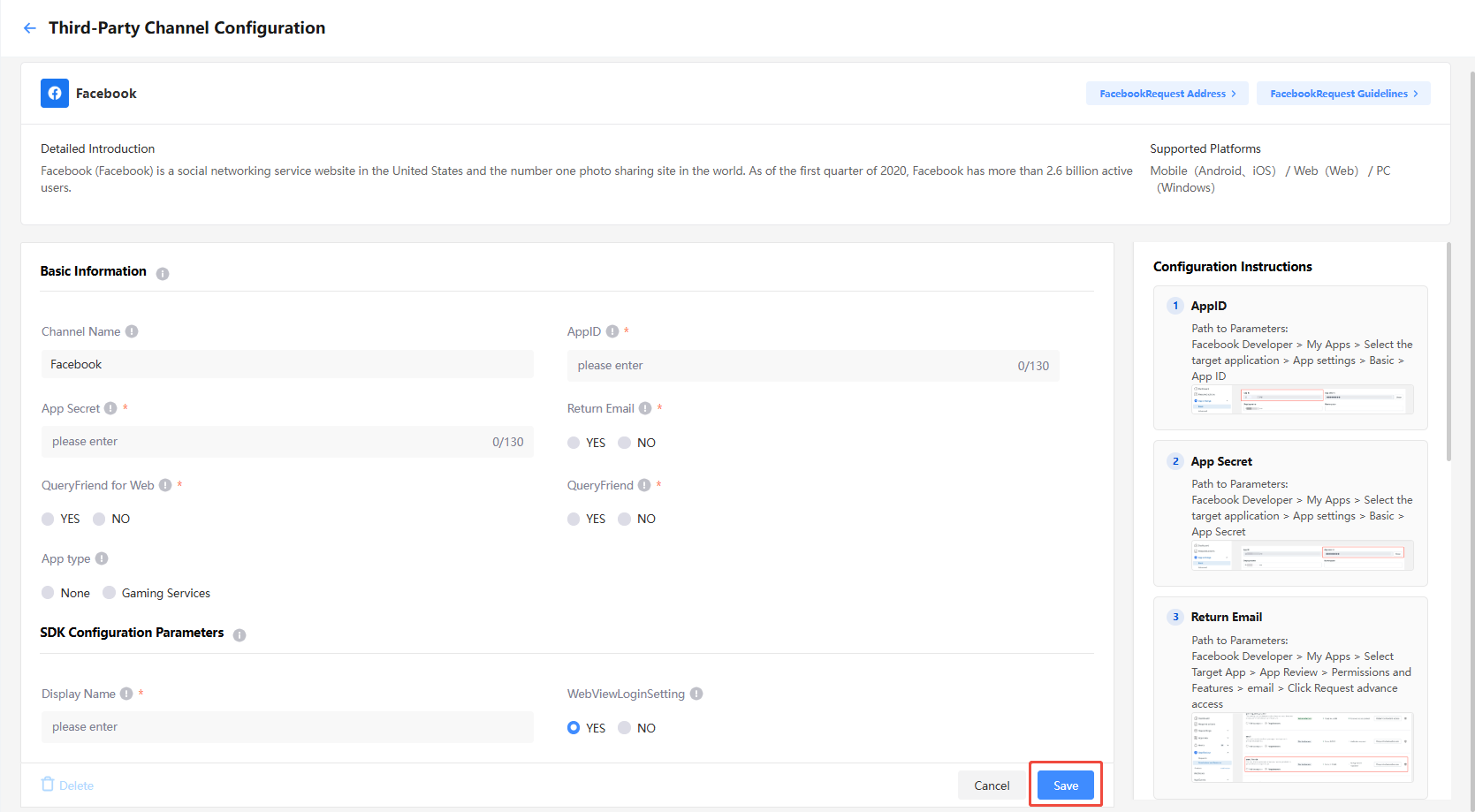This screenshot has width=1475, height=812.
Task: Show SDK Configuration Parameters info tooltip
Action: coord(239,635)
